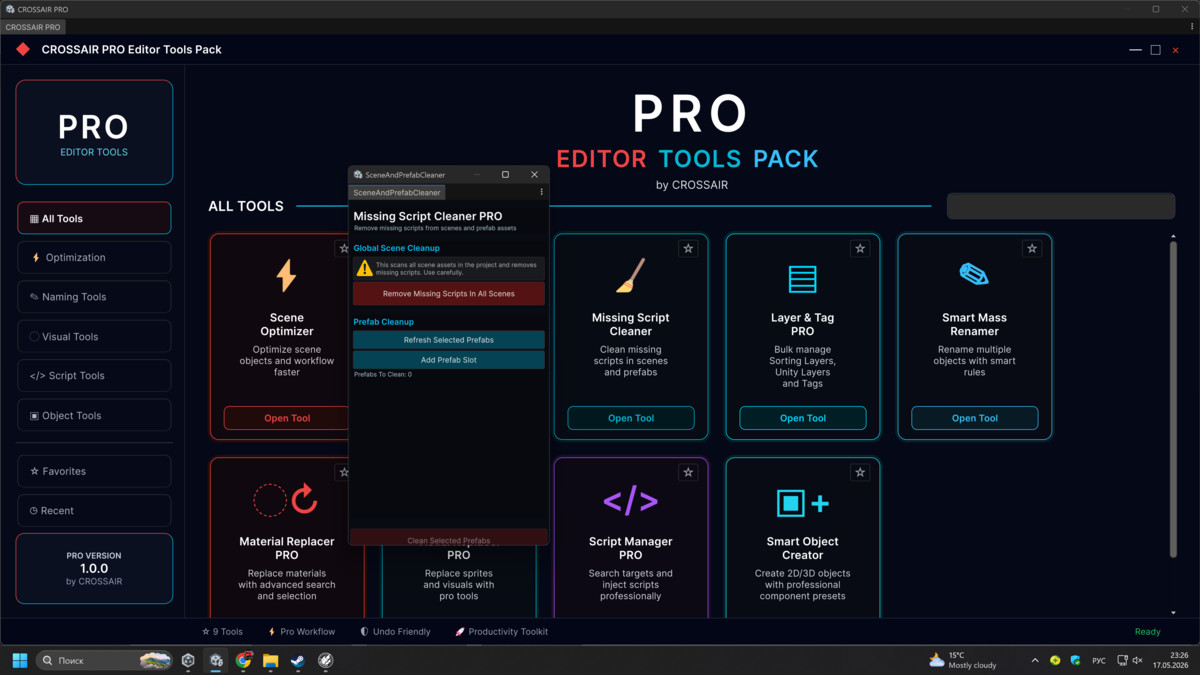Click the red diamond CROSSAIR logo in header

[x=23, y=49]
